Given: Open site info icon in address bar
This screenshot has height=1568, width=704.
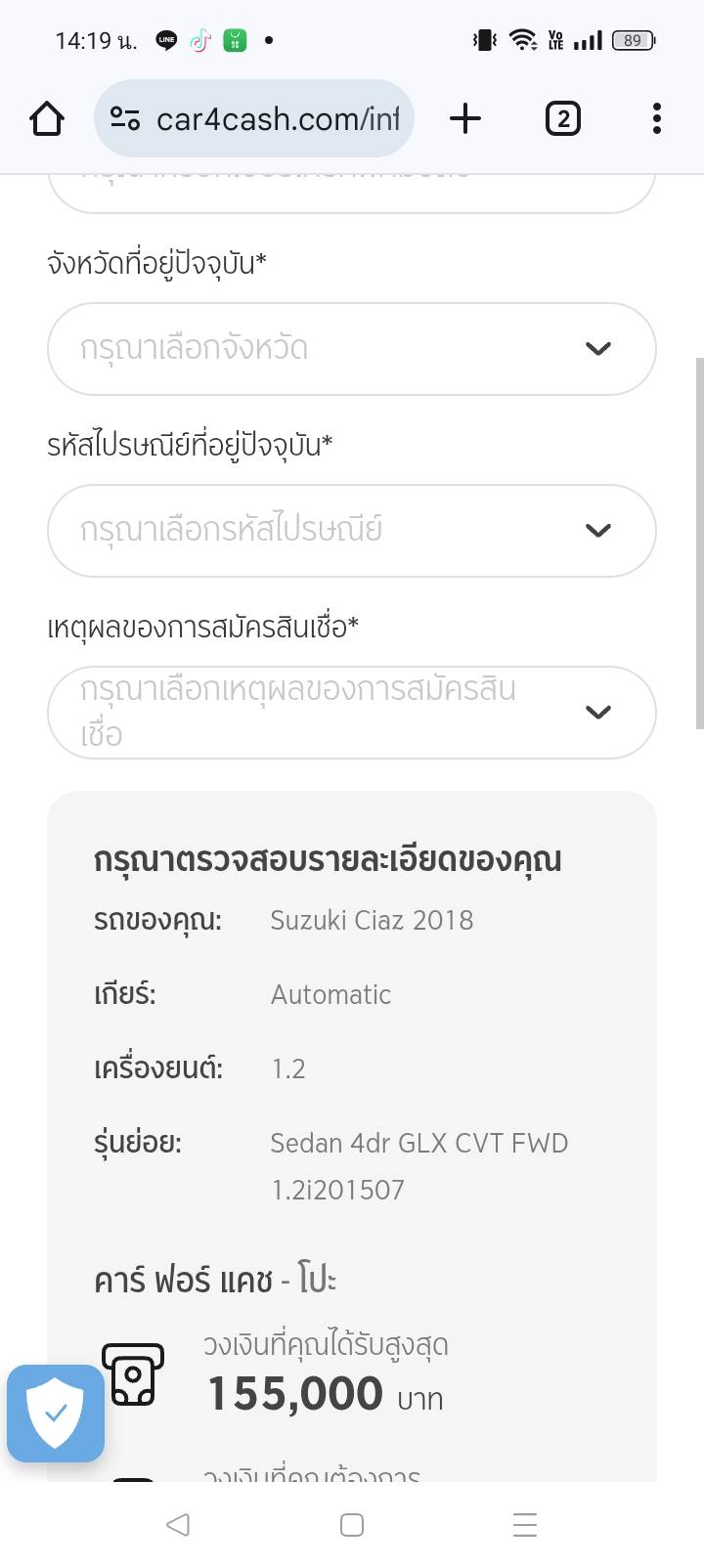Looking at the screenshot, I should (x=125, y=119).
